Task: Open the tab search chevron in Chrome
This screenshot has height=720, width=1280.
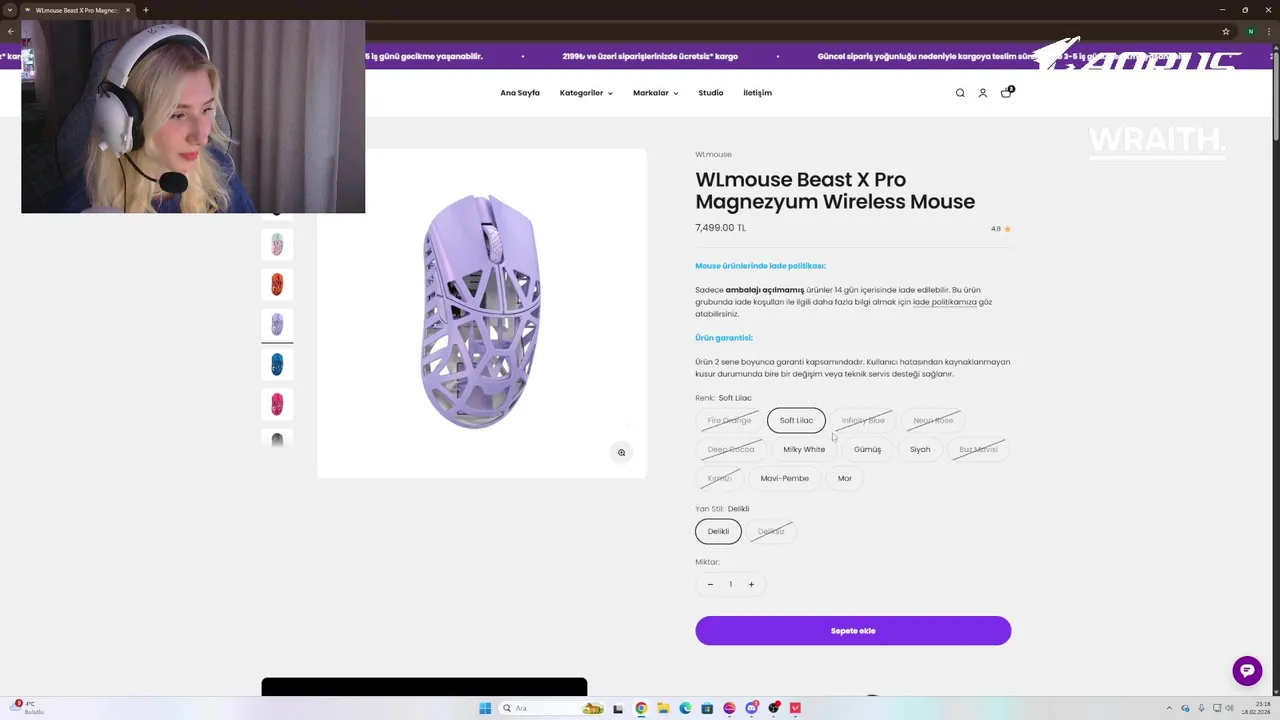Action: [x=8, y=10]
